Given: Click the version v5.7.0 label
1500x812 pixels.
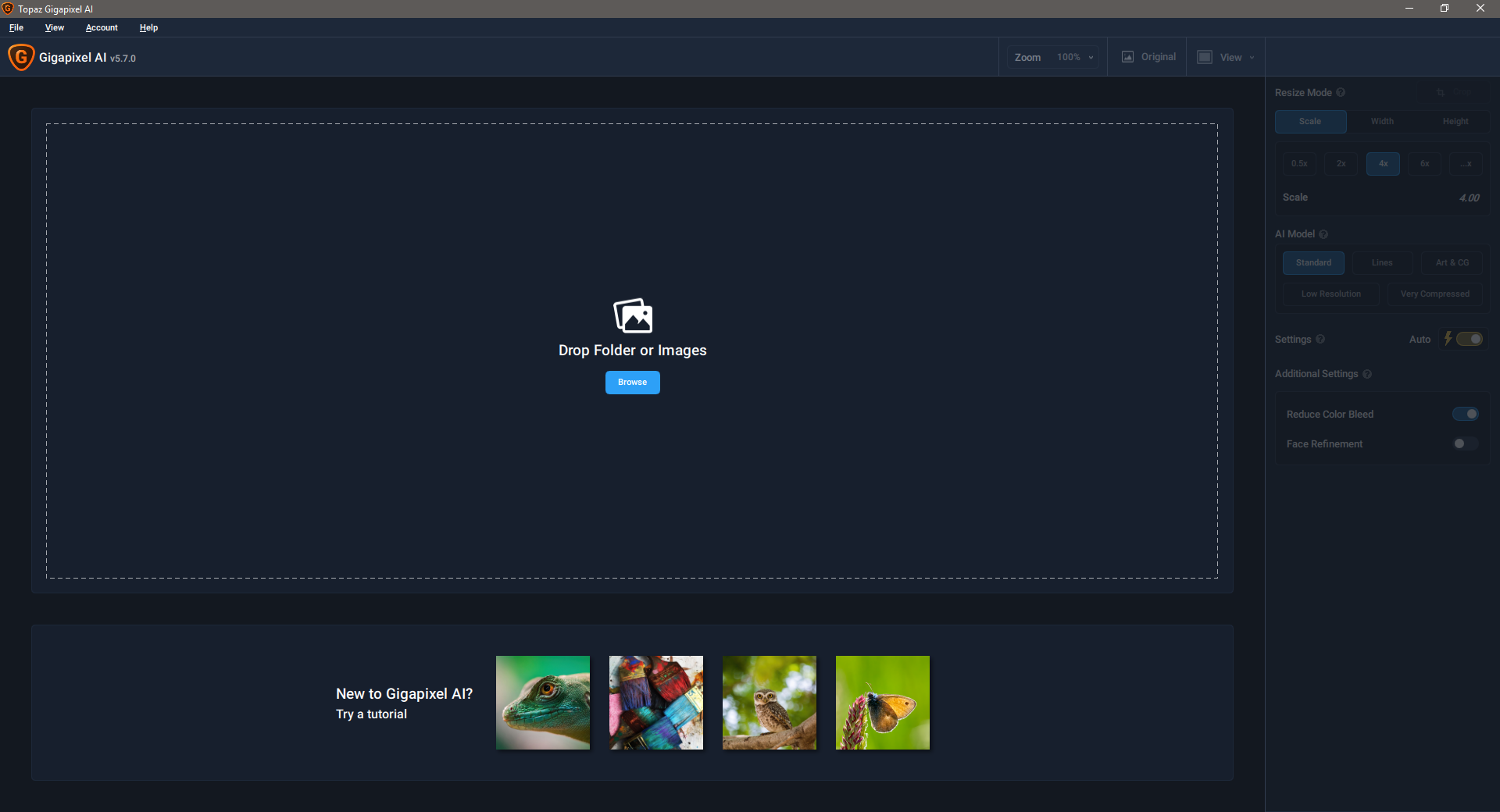Looking at the screenshot, I should 123,59.
